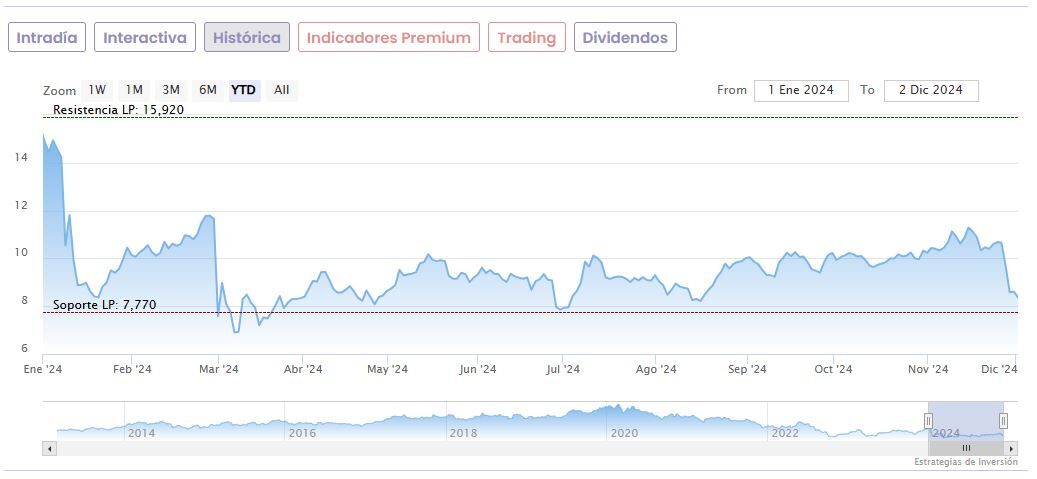Select the 3M zoom range

coord(171,90)
